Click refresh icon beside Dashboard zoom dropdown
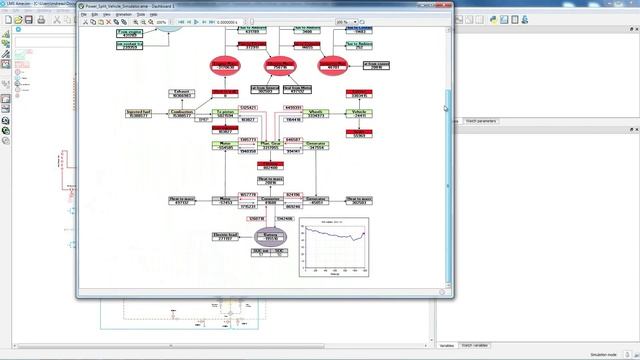 tap(362, 22)
